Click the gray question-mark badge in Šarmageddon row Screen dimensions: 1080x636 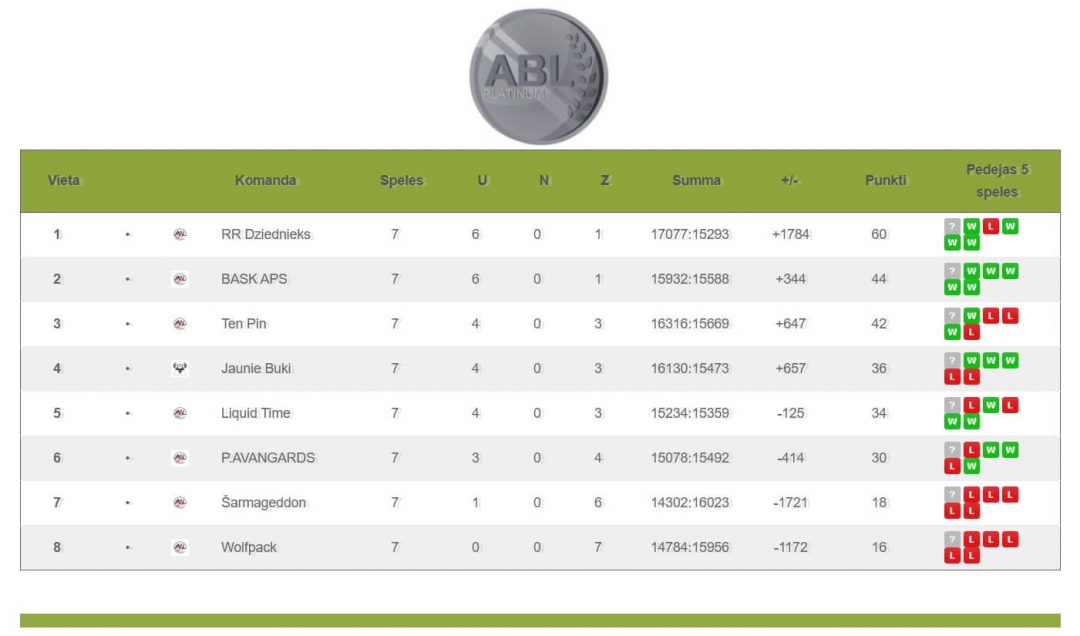point(952,495)
